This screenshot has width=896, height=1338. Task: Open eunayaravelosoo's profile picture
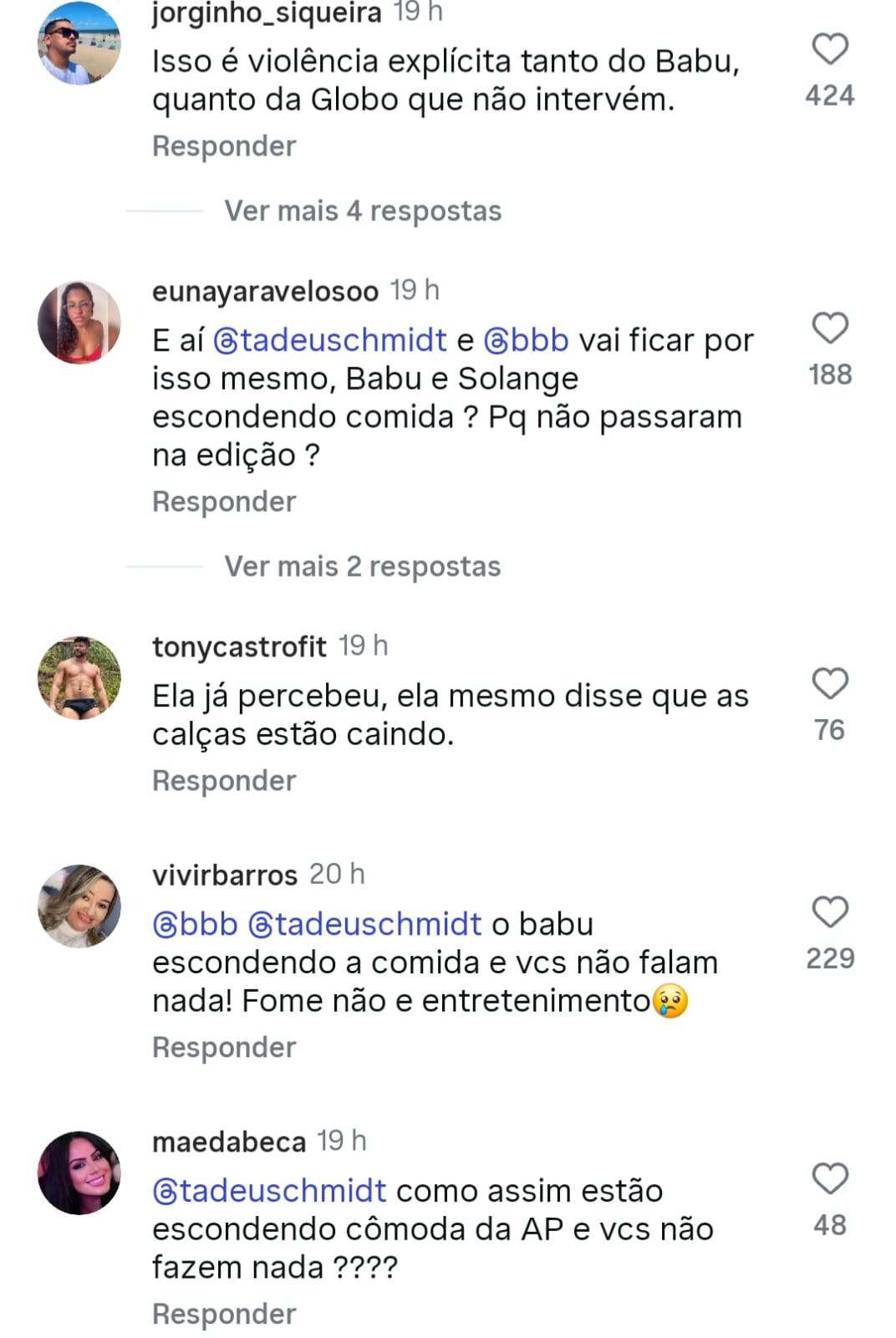pyautogui.click(x=79, y=322)
